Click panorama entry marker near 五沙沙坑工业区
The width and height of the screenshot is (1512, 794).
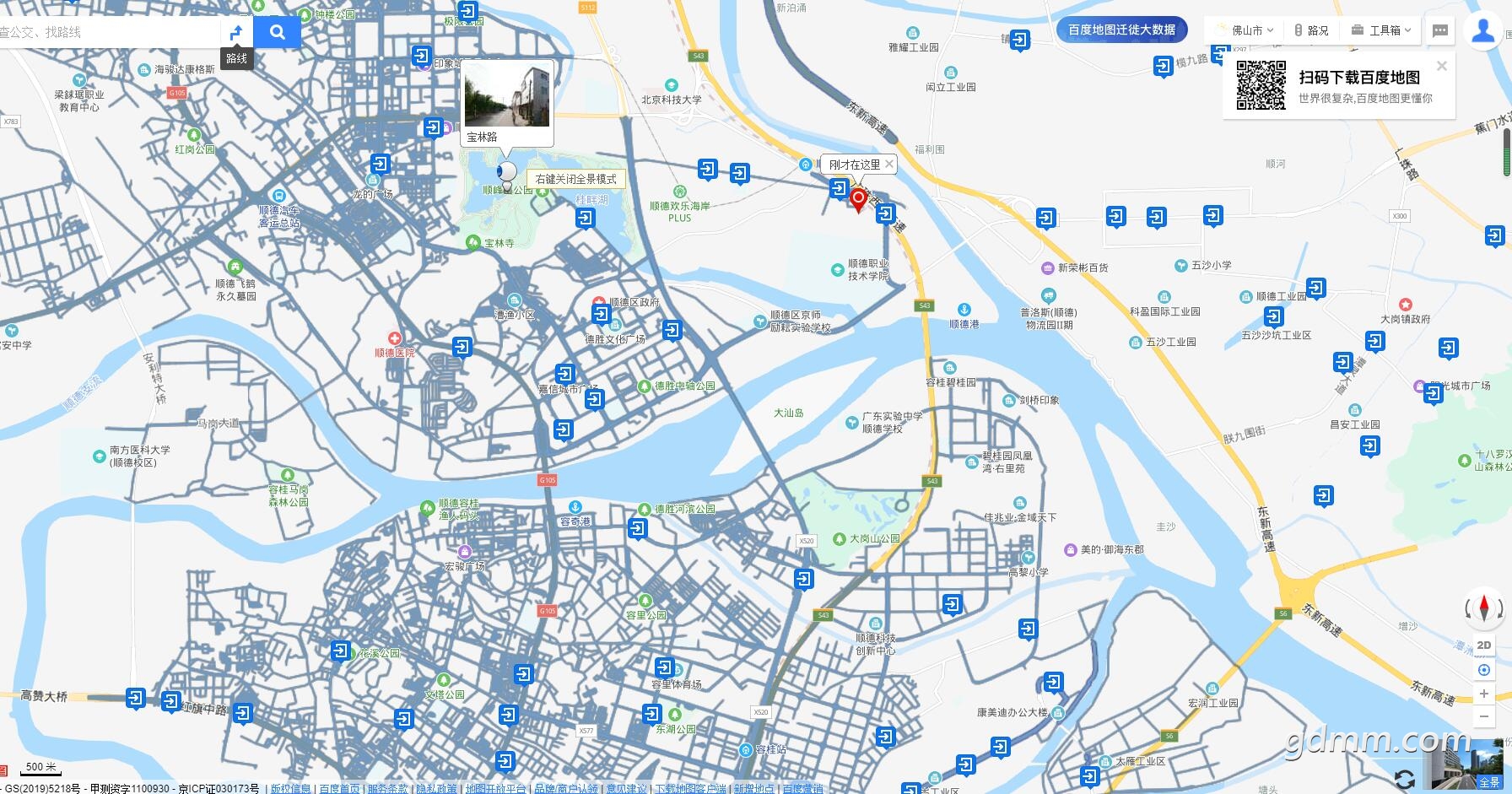[x=1274, y=317]
